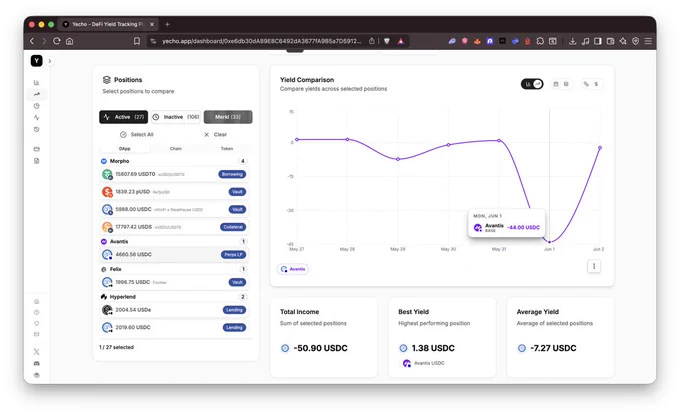Open the Discord link icon
This screenshot has width=680, height=415.
coord(36,363)
